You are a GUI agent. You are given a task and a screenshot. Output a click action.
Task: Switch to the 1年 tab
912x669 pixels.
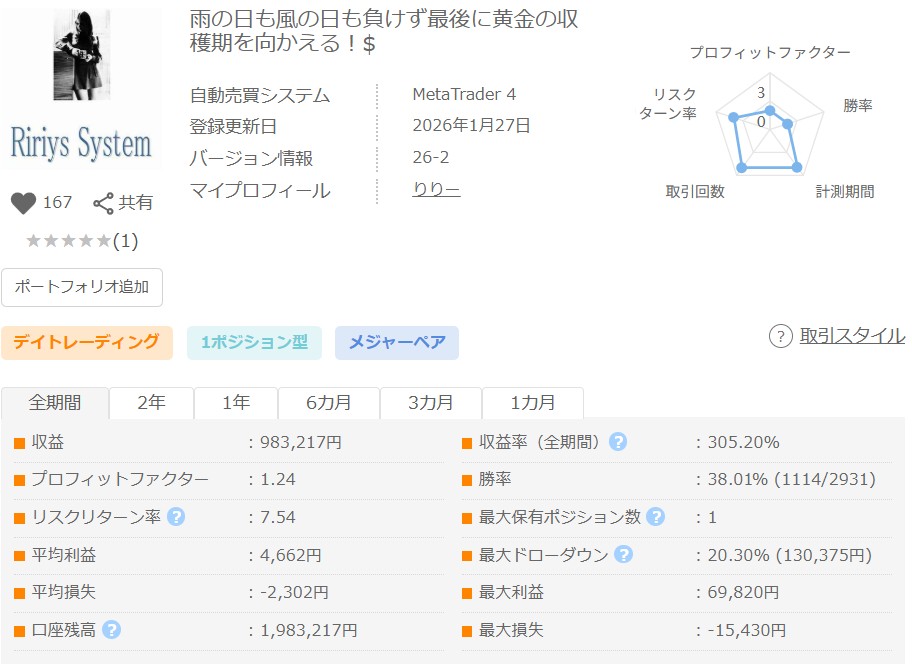point(236,403)
